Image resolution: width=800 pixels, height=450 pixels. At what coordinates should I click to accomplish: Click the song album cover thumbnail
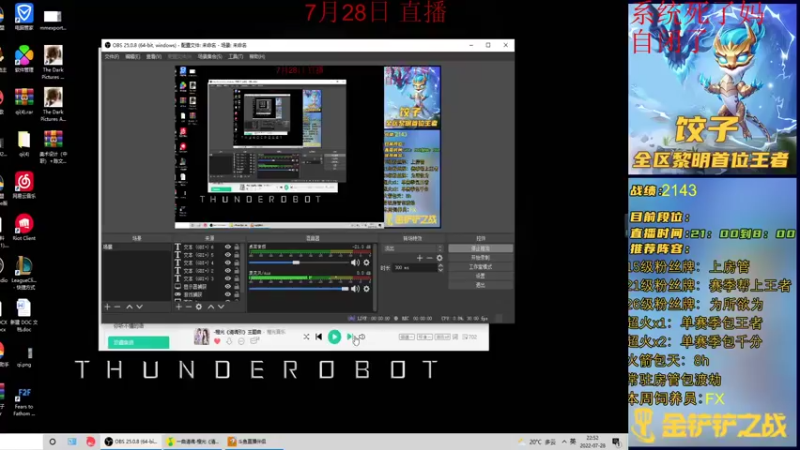click(202, 337)
